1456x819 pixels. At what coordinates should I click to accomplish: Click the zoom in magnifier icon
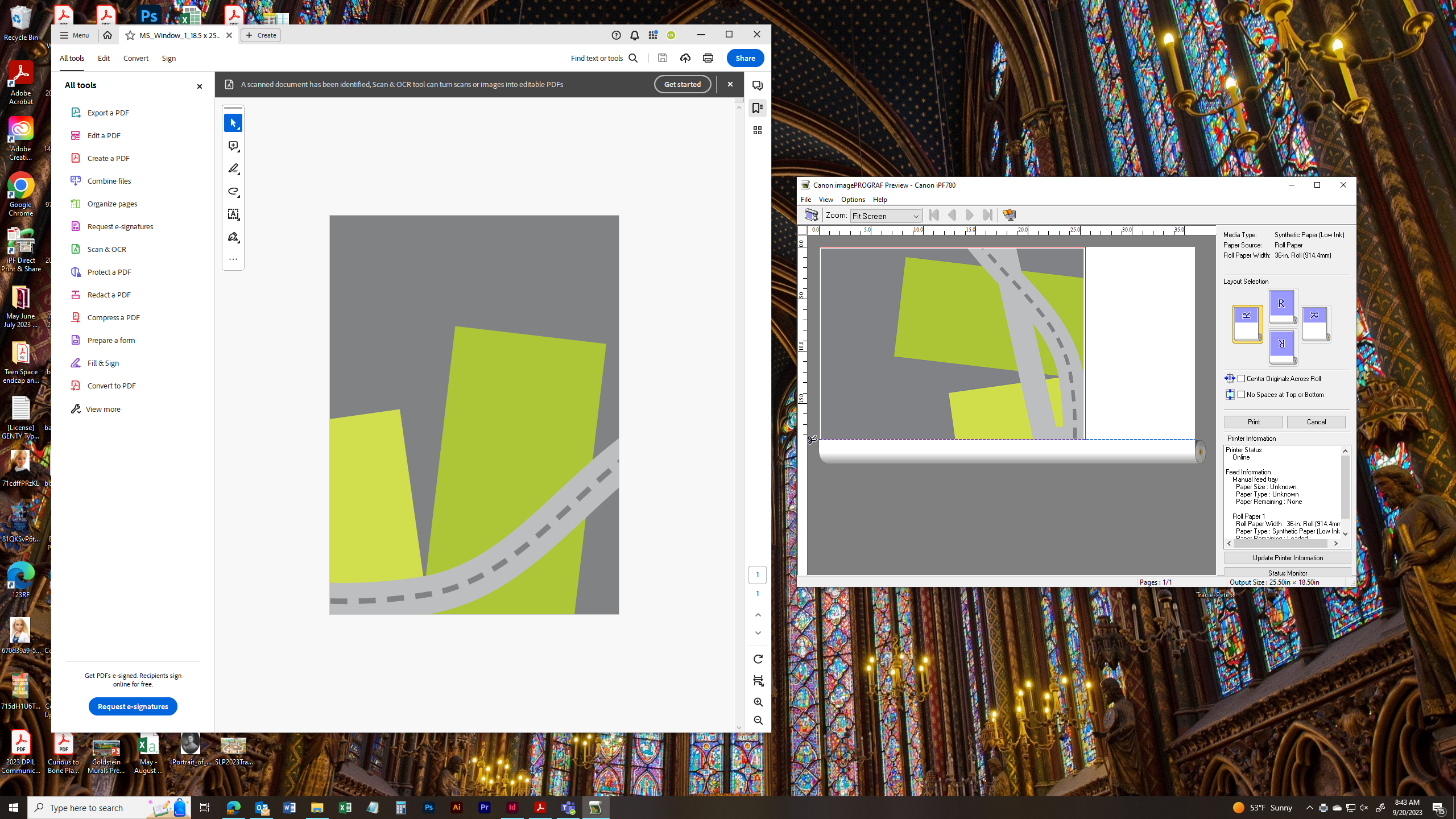coord(758,702)
